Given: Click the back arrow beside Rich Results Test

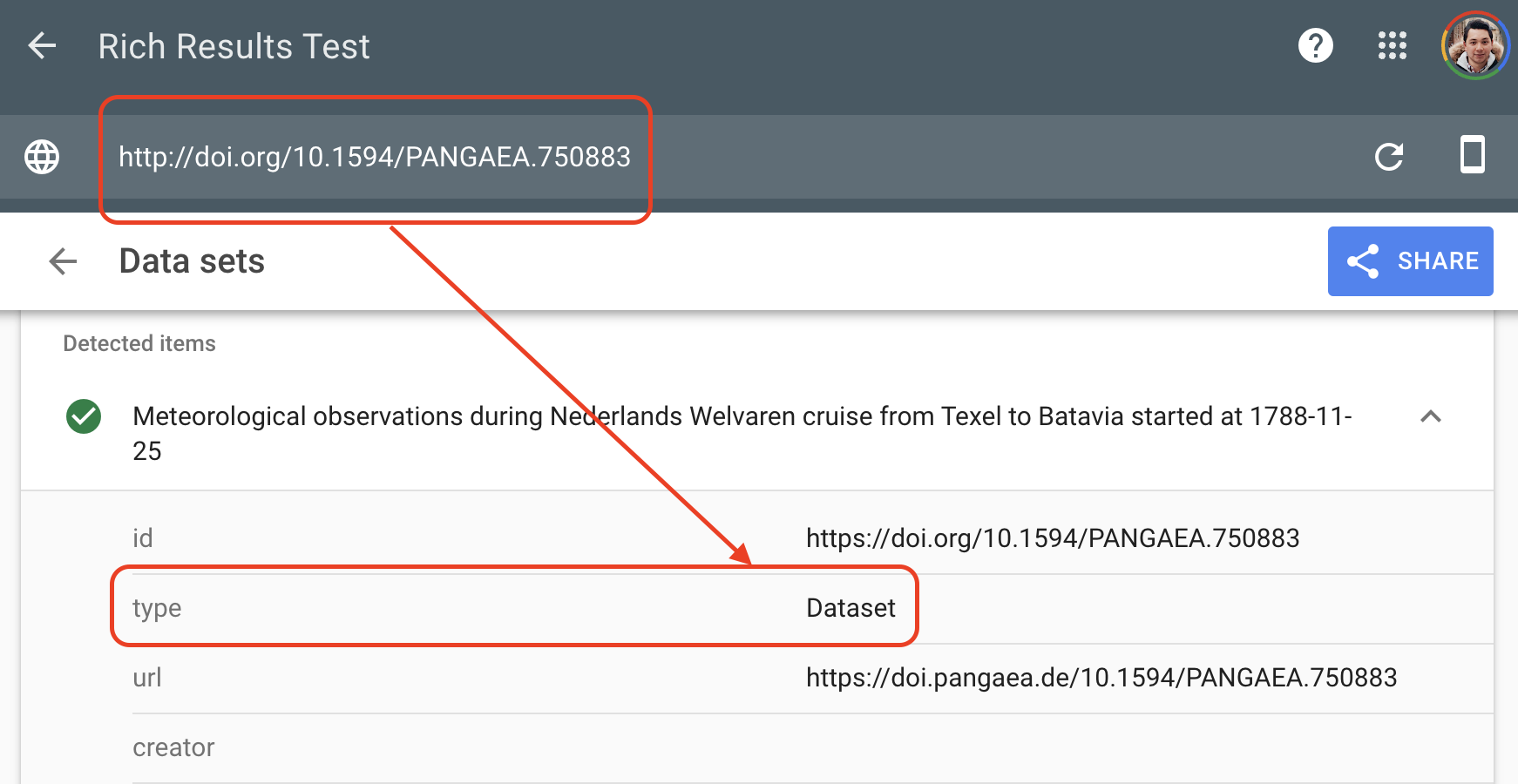Looking at the screenshot, I should 41,47.
